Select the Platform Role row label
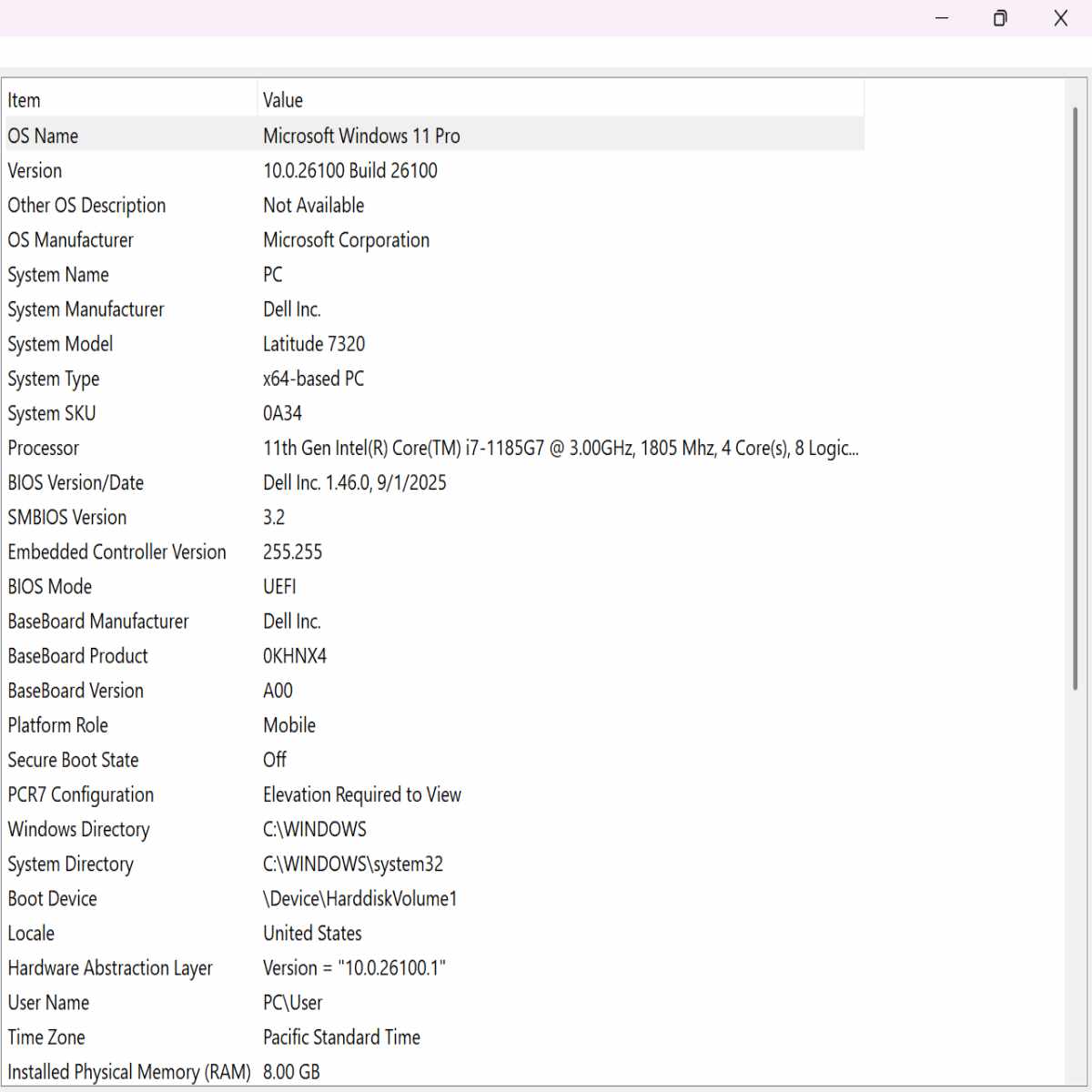This screenshot has height=1092, width=1092. pyautogui.click(x=58, y=725)
